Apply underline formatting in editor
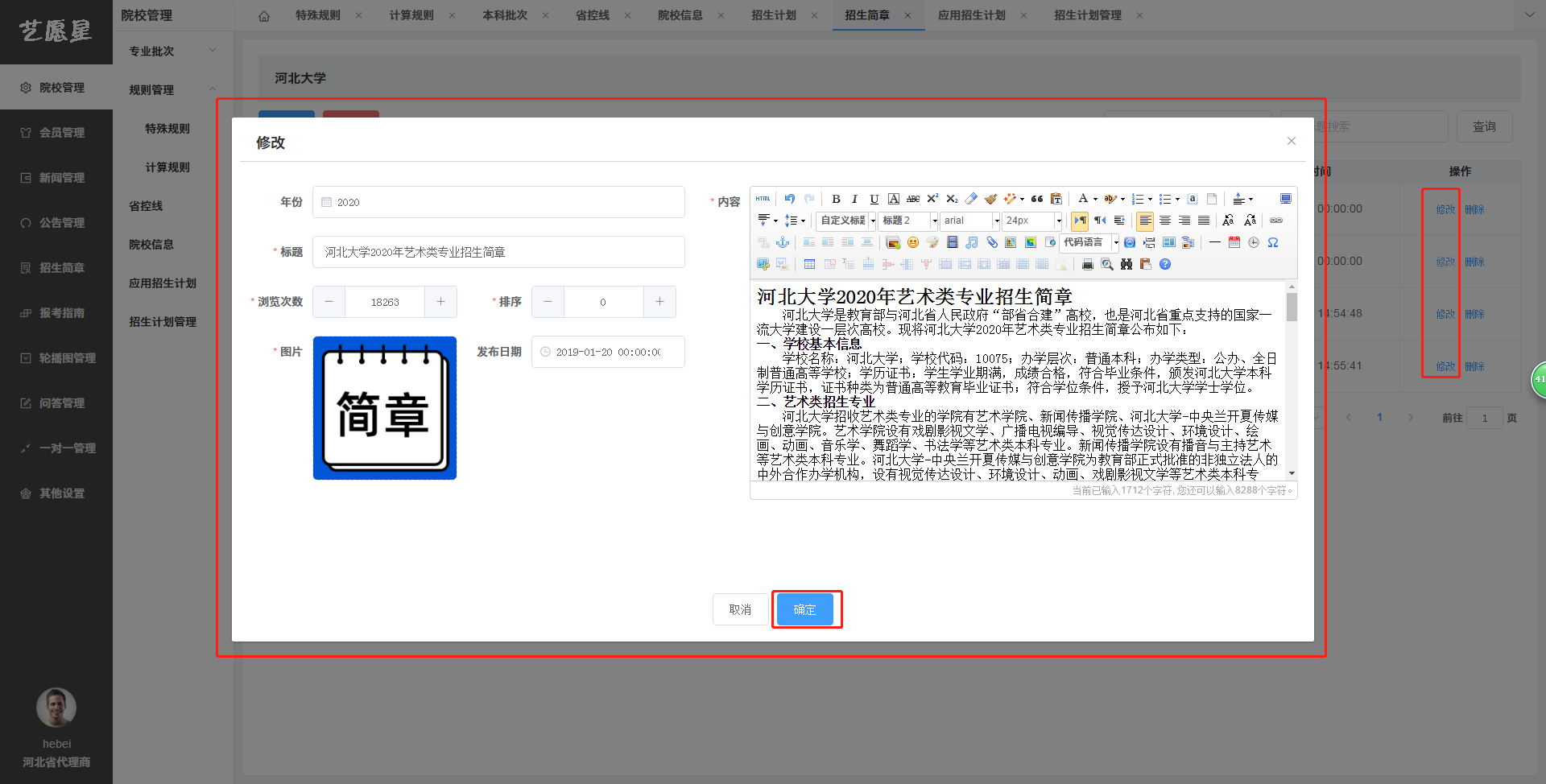 pyautogui.click(x=874, y=199)
